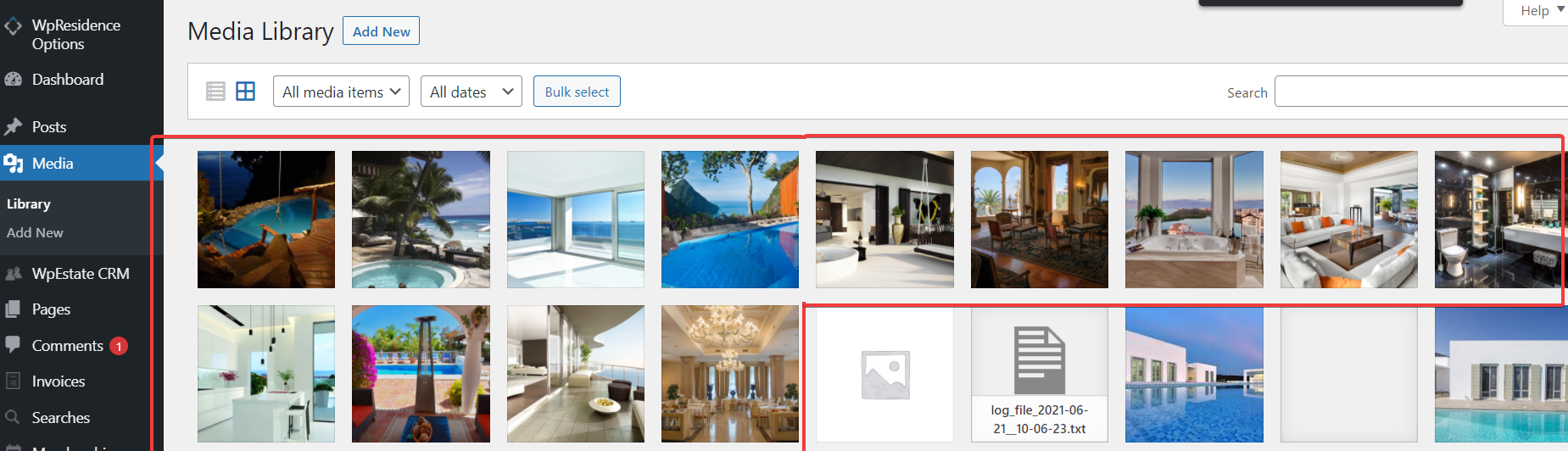Screen dimensions: 1568x451
Task: Open the Comments bubble icon
Action: [13, 344]
